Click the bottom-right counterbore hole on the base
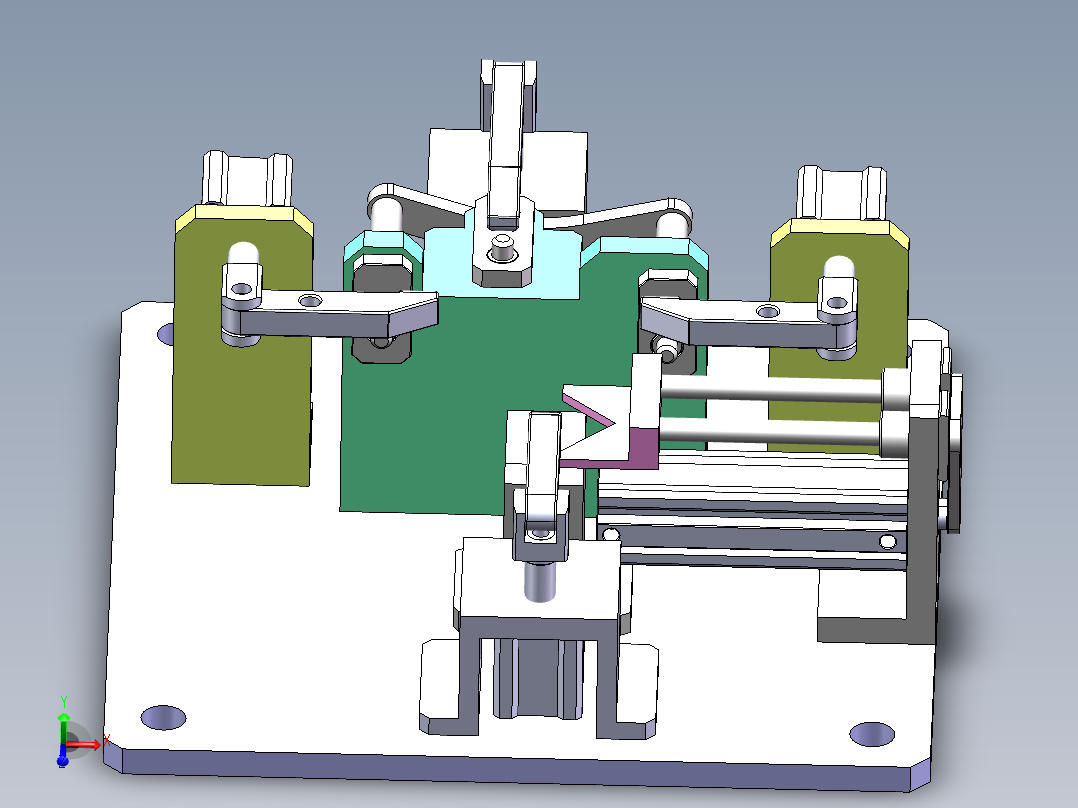Viewport: 1078px width, 808px height. 870,733
